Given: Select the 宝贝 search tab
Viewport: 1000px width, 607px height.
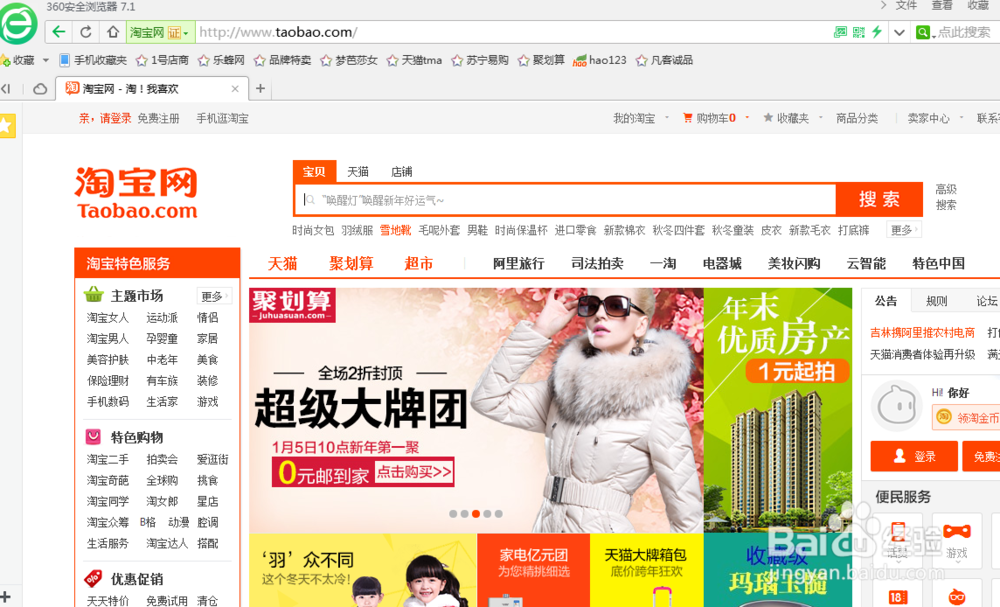Looking at the screenshot, I should pyautogui.click(x=314, y=171).
